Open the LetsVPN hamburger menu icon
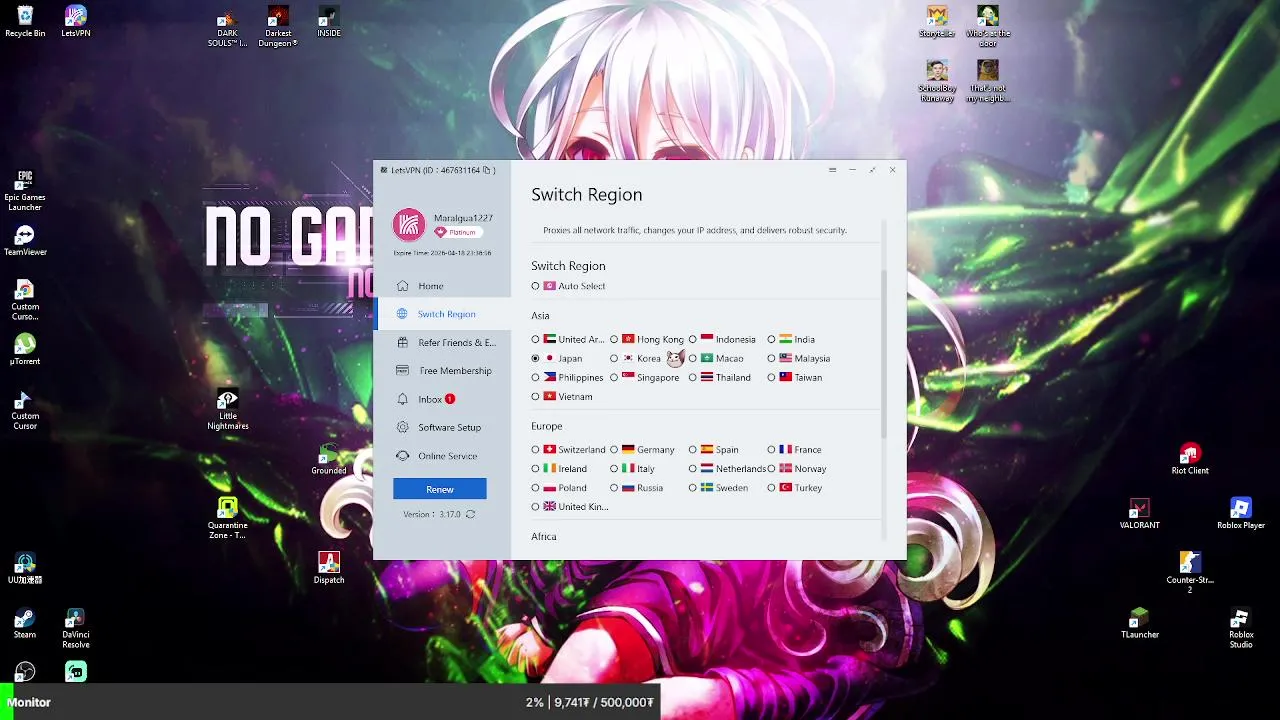1280x720 pixels. [832, 170]
